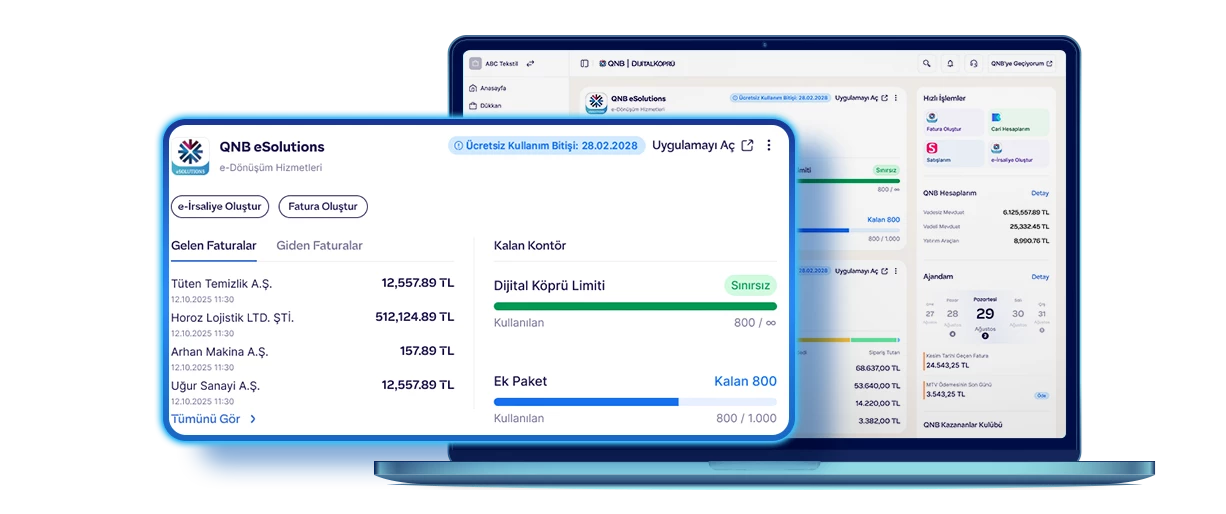Click the QNB Dijital Köprü logo in the header
Image resolution: width=1226 pixels, height=514 pixels.
[636, 63]
